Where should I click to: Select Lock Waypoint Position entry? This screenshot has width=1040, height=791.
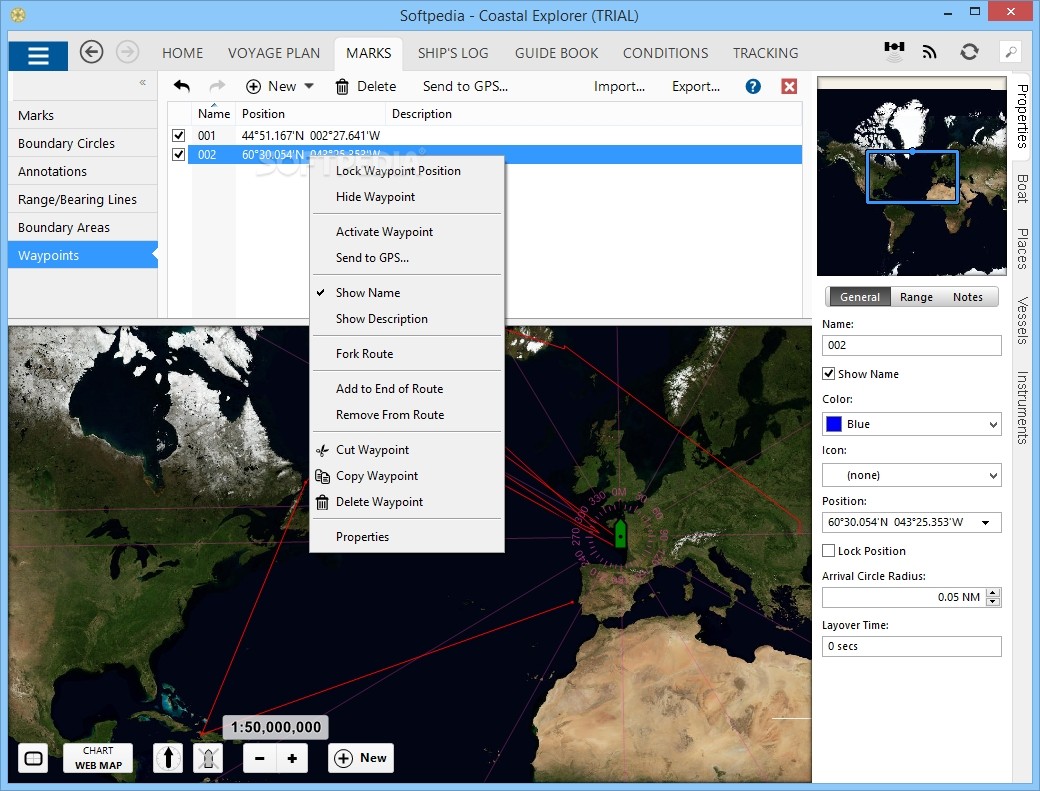click(x=407, y=170)
